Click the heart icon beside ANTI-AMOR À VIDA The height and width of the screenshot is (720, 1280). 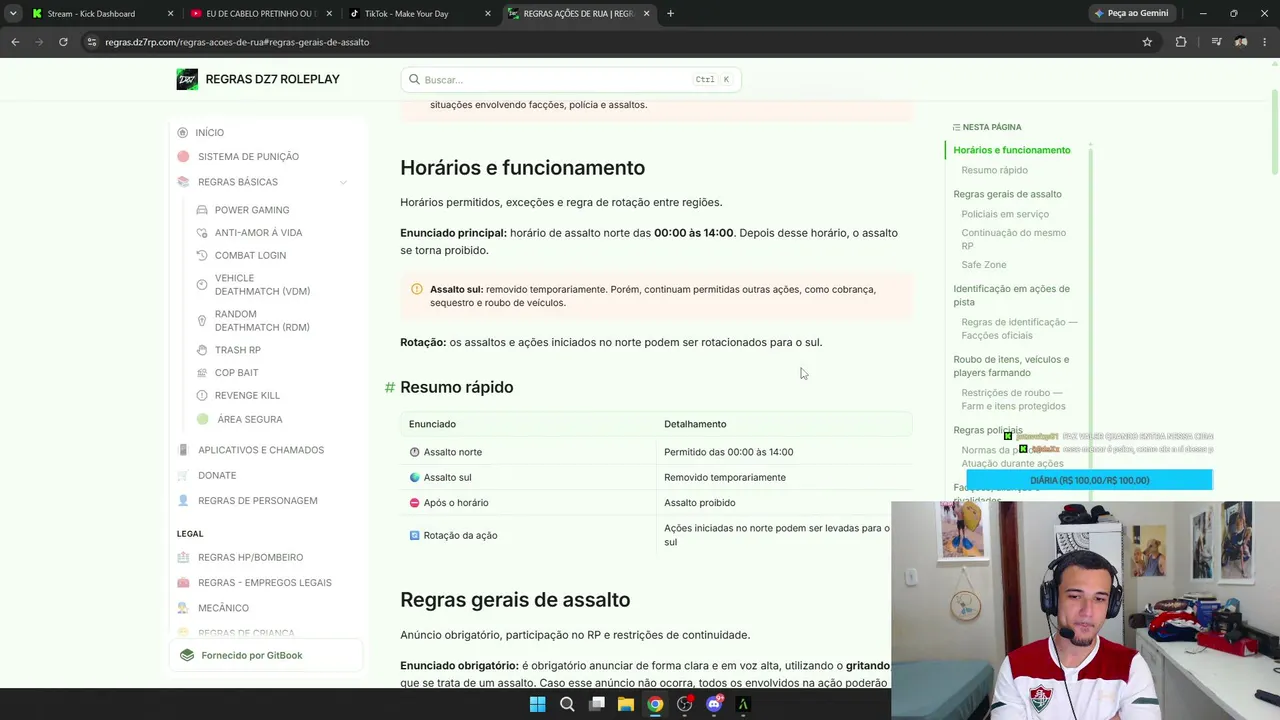(202, 233)
